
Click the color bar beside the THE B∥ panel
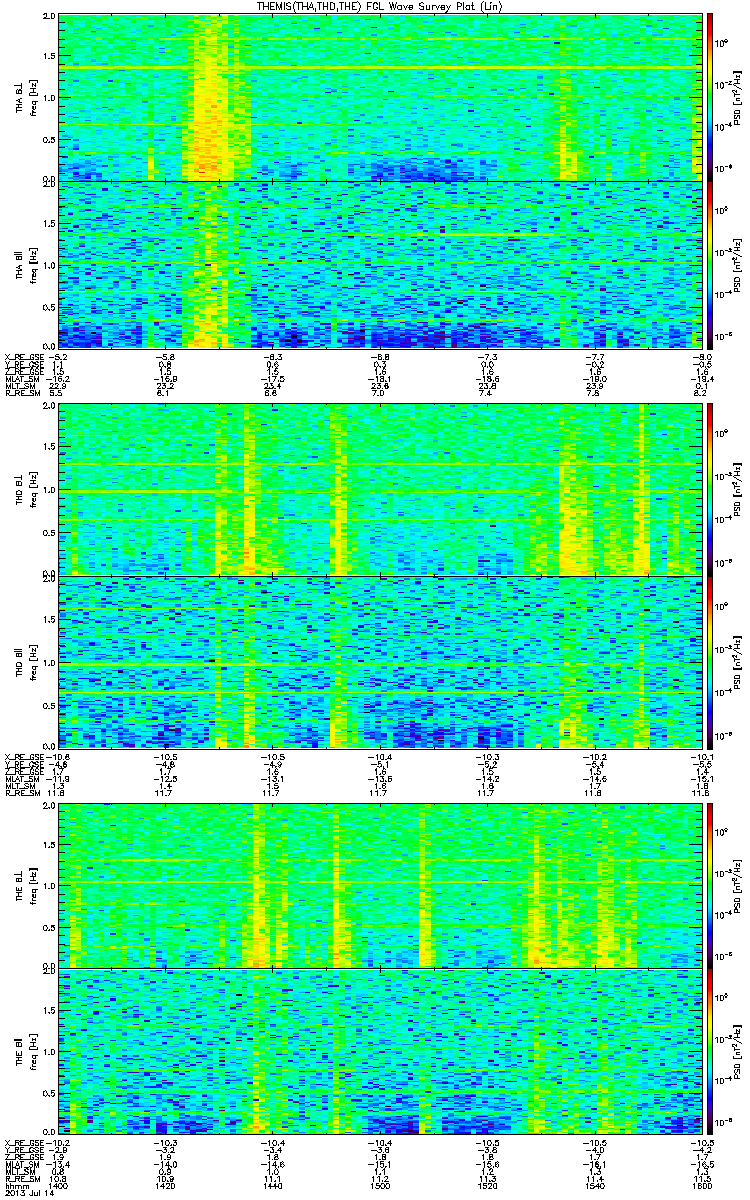coord(709,1052)
